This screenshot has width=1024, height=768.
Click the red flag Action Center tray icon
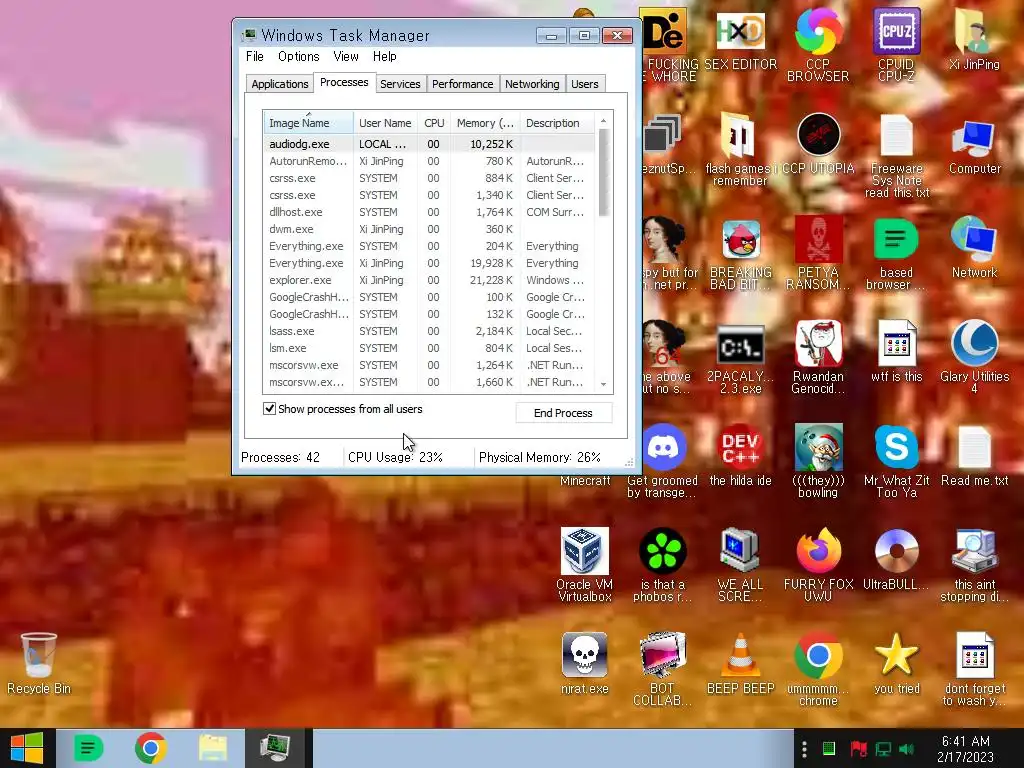[858, 749]
